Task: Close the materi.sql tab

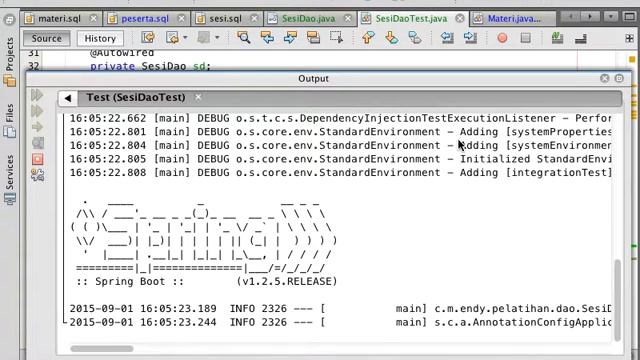Action: point(93,19)
